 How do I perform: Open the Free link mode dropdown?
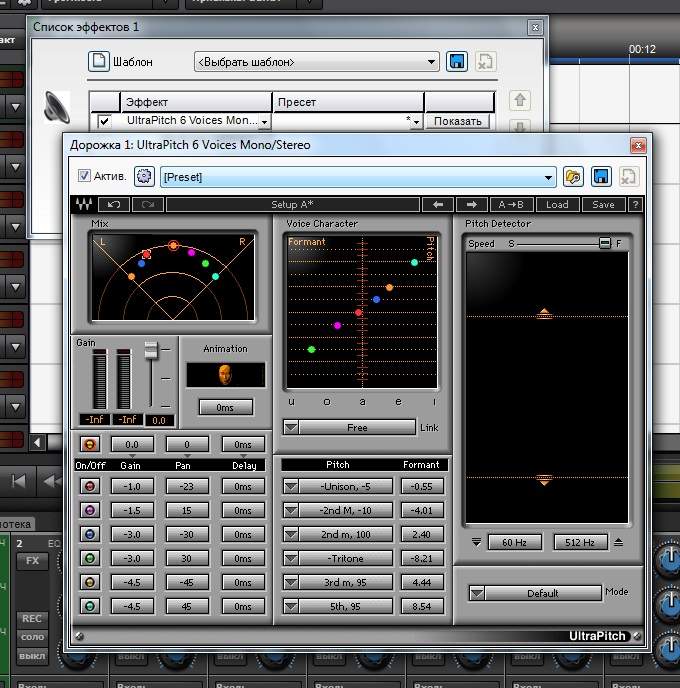291,427
